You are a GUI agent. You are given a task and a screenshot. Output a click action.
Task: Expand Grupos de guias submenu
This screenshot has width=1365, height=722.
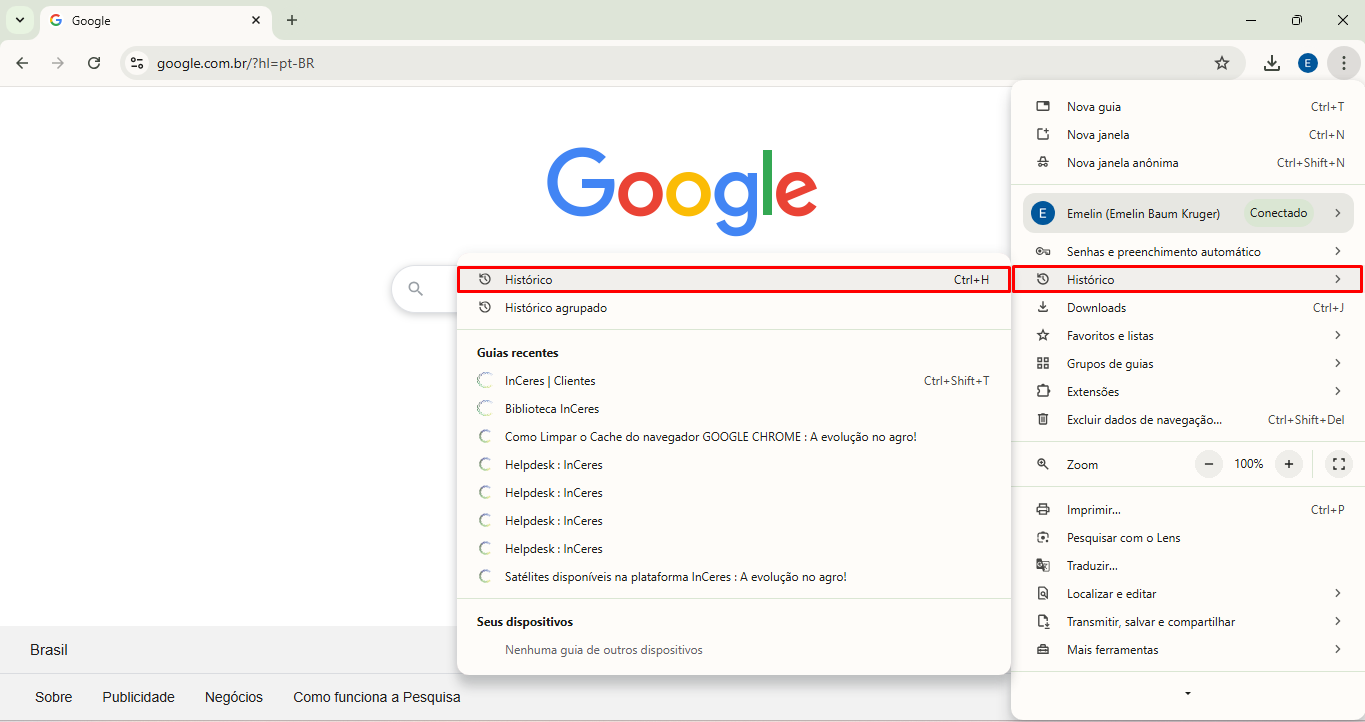click(x=1188, y=364)
